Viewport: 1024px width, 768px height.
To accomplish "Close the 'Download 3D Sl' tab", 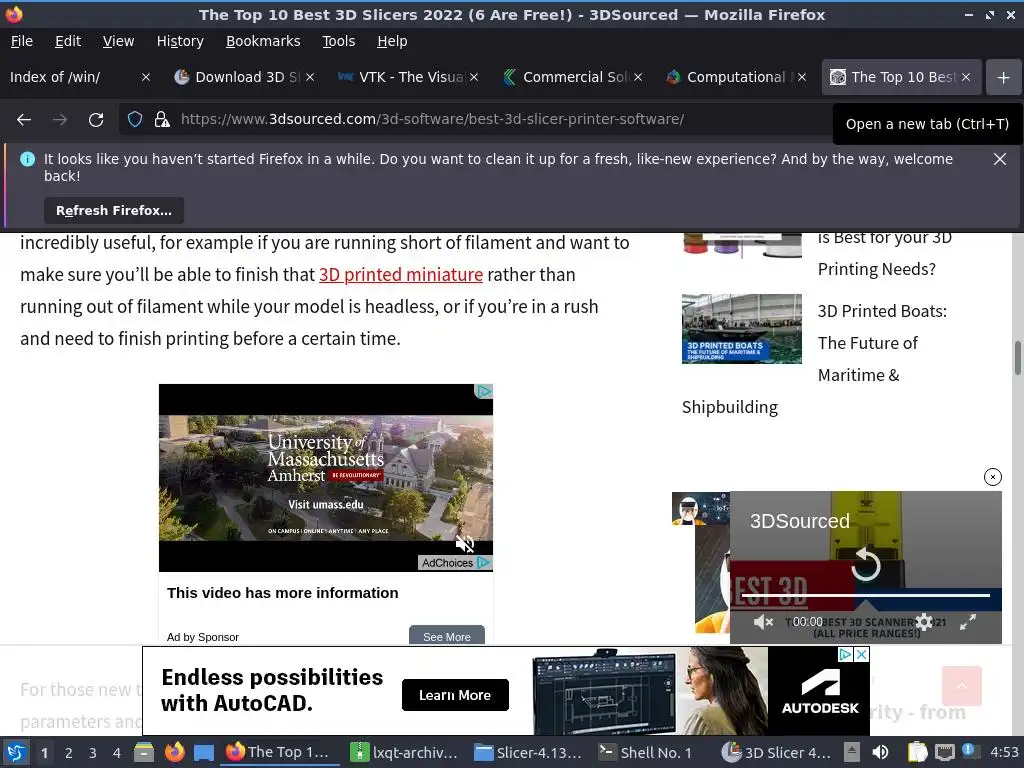I will 310,77.
